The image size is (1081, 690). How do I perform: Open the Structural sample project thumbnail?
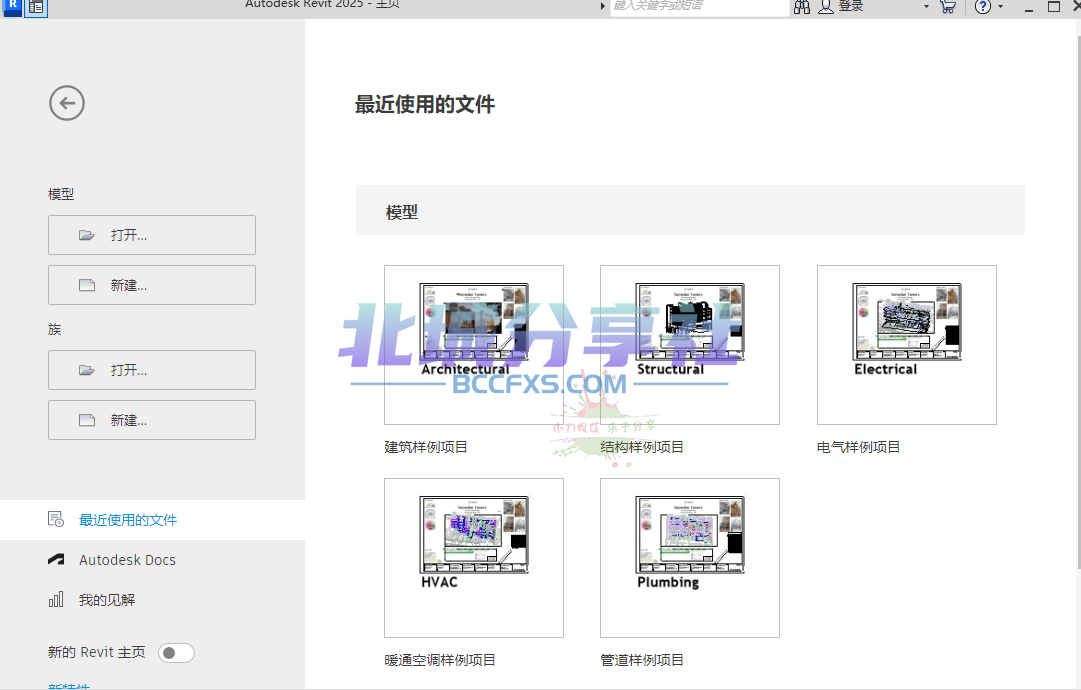click(690, 345)
